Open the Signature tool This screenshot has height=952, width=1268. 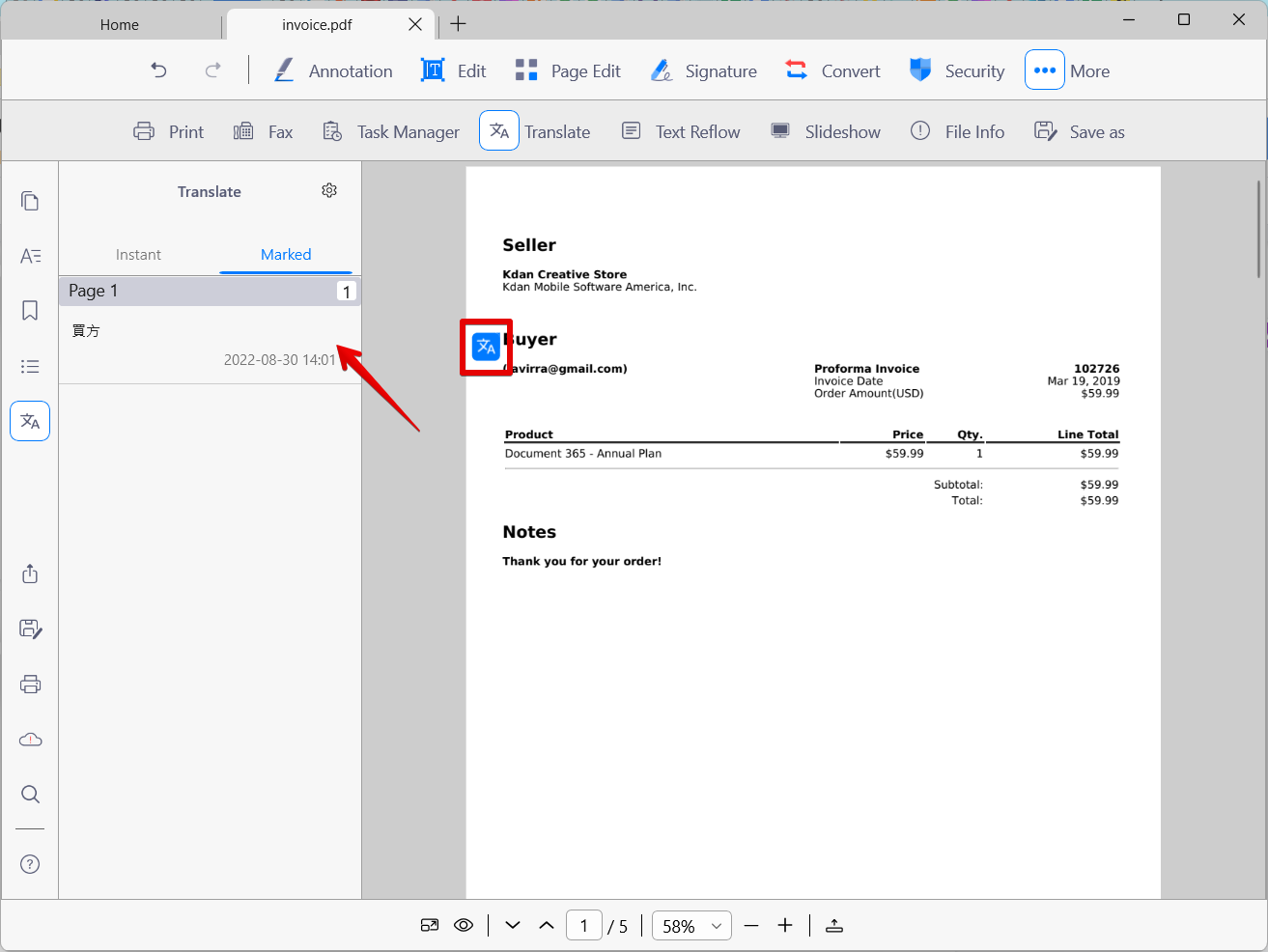click(x=703, y=70)
